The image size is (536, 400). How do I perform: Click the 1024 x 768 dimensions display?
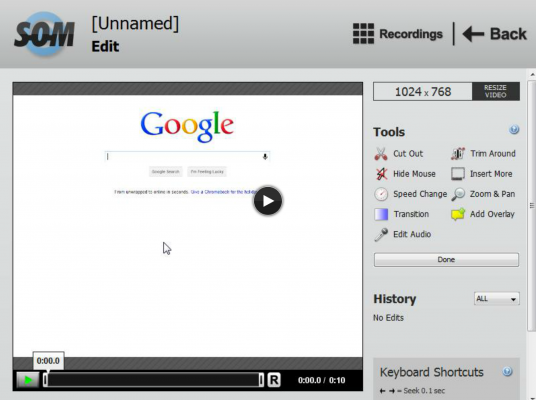423,92
